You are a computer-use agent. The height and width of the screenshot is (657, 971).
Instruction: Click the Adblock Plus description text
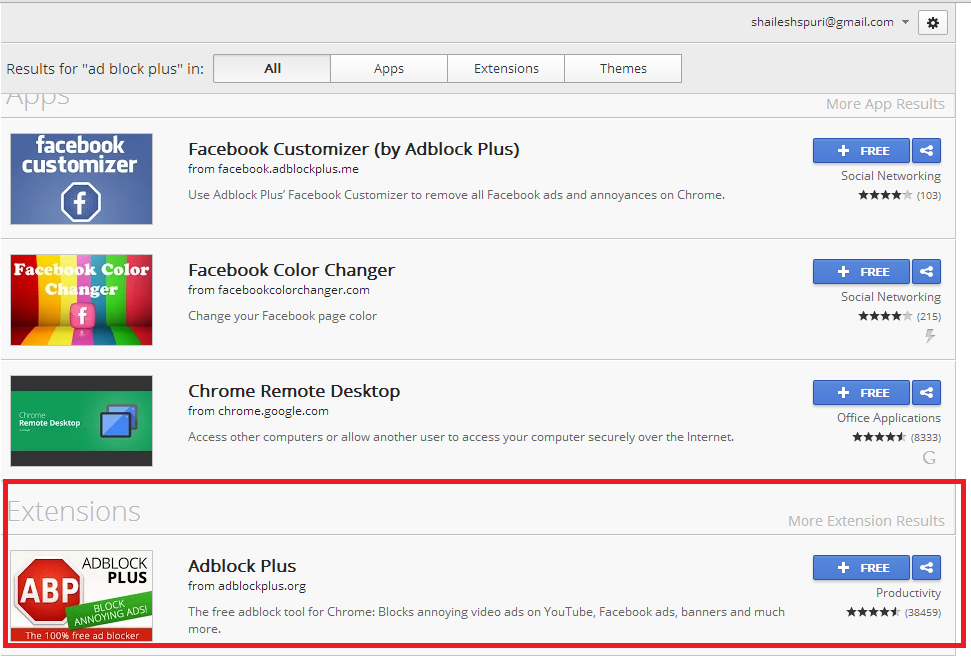coord(486,620)
